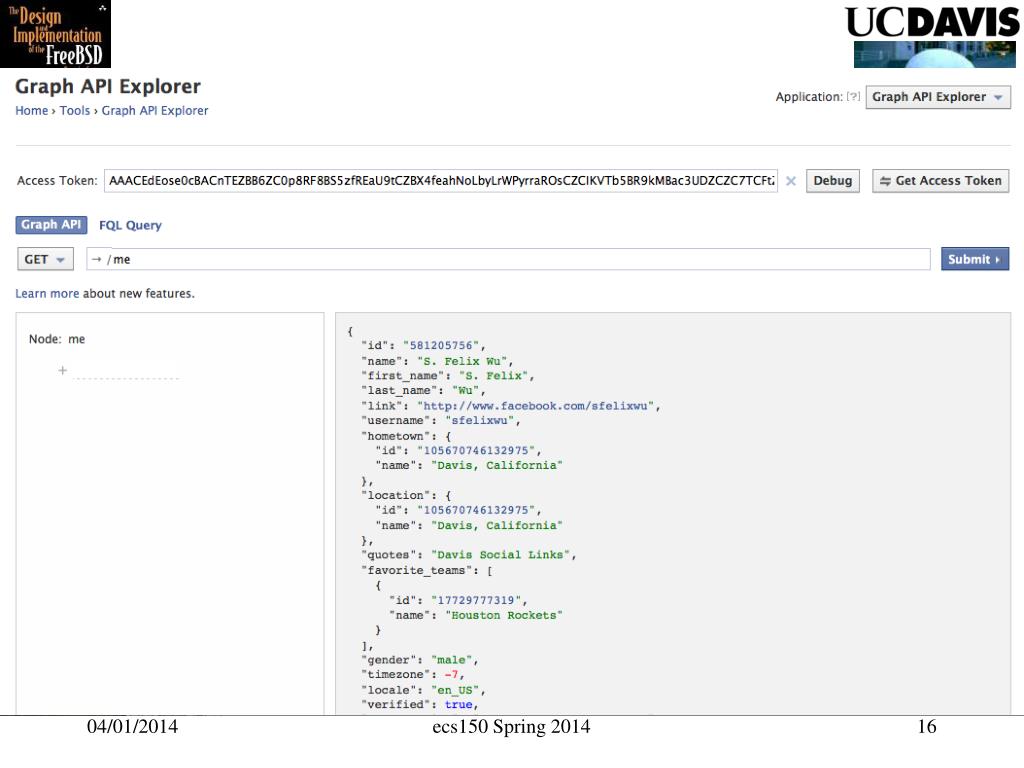Switch to the Graph API tab
This screenshot has height=768, width=1024.
(x=51, y=225)
